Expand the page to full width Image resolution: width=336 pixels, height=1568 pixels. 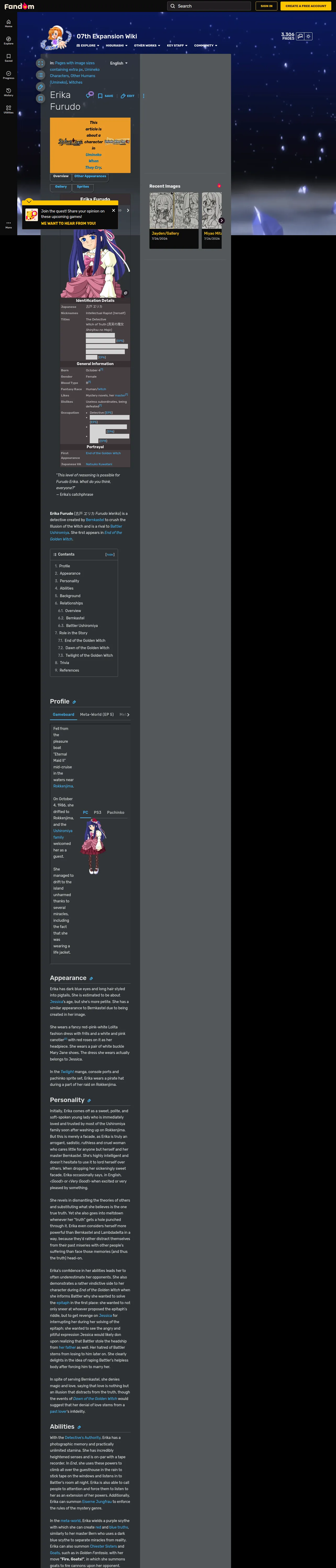click(40, 63)
